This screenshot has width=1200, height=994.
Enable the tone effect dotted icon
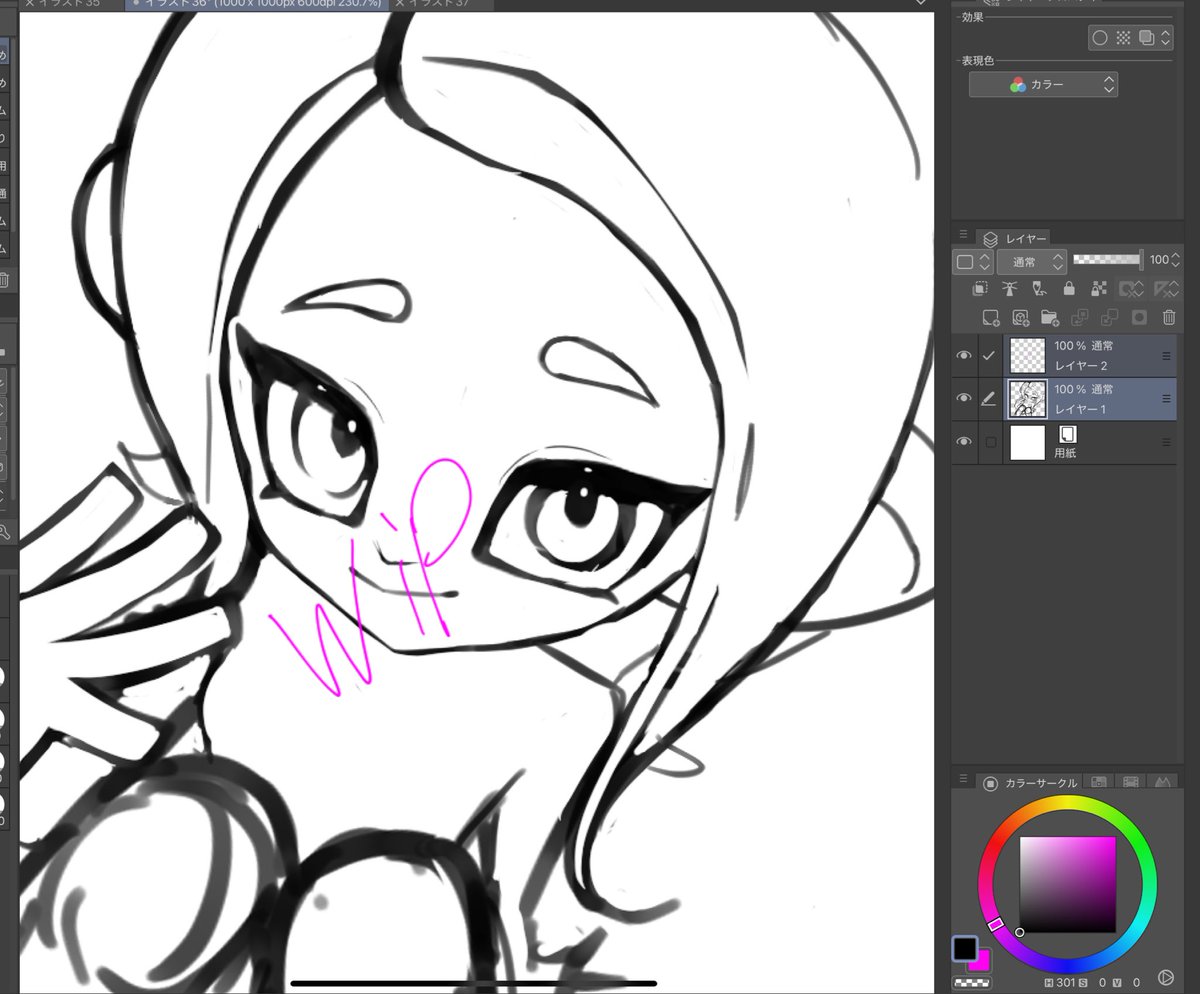(x=1123, y=38)
